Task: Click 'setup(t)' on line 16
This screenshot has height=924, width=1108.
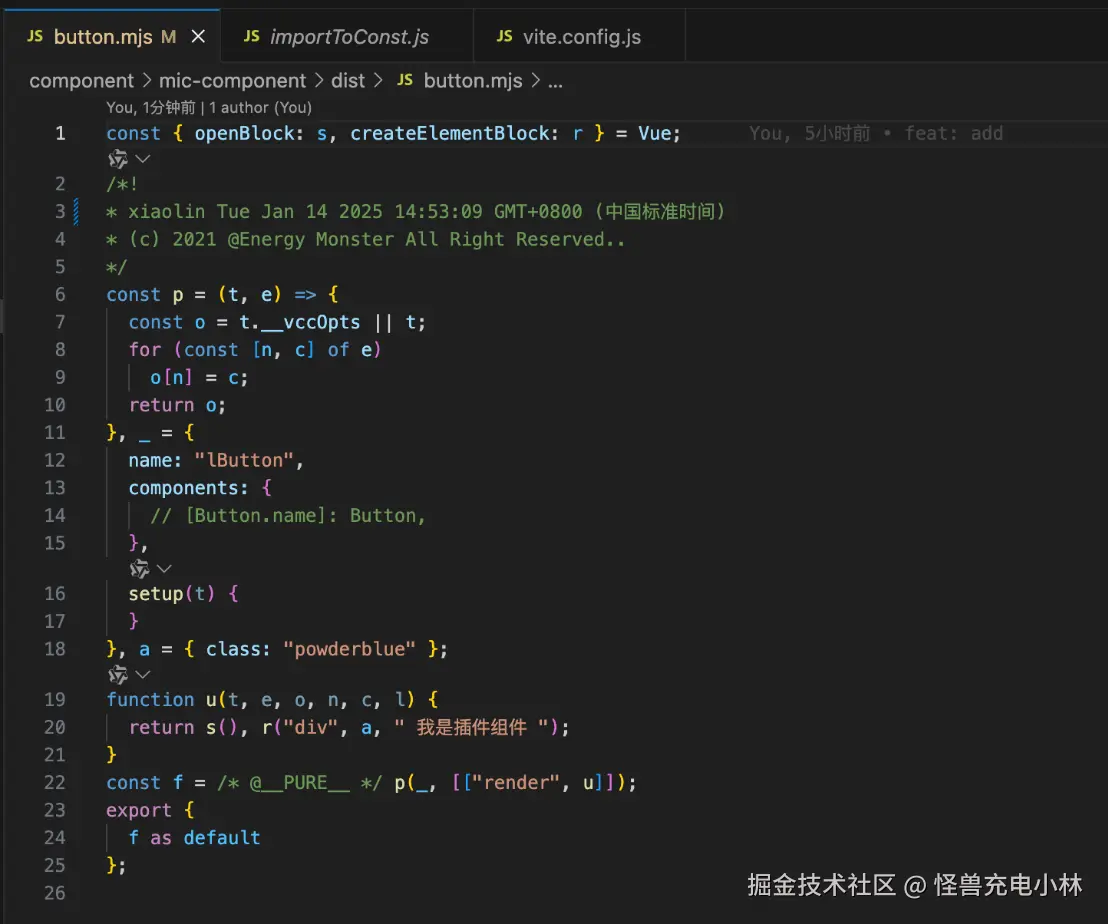Action: [x=172, y=593]
